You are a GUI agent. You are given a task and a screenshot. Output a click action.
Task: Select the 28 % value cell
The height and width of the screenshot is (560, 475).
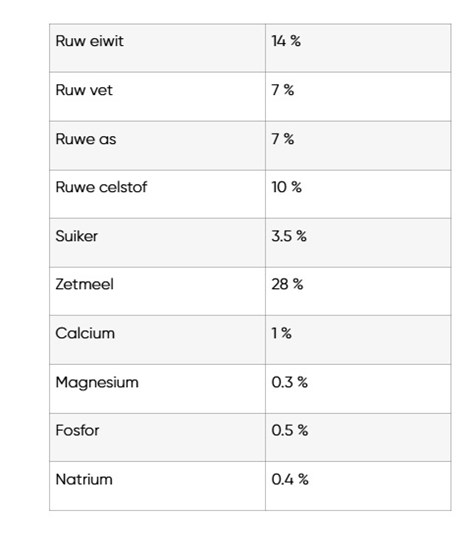pyautogui.click(x=358, y=291)
